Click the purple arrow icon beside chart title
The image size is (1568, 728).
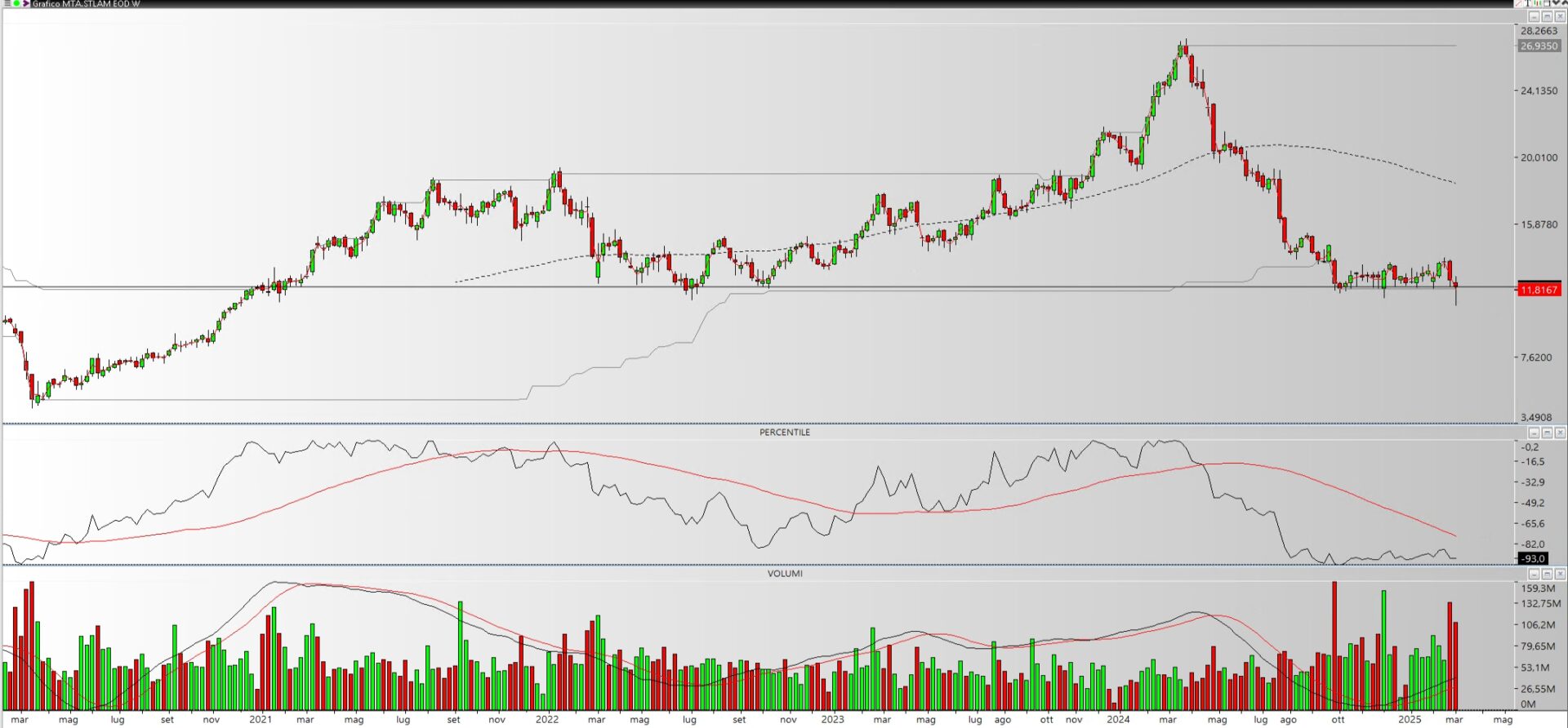point(26,3)
